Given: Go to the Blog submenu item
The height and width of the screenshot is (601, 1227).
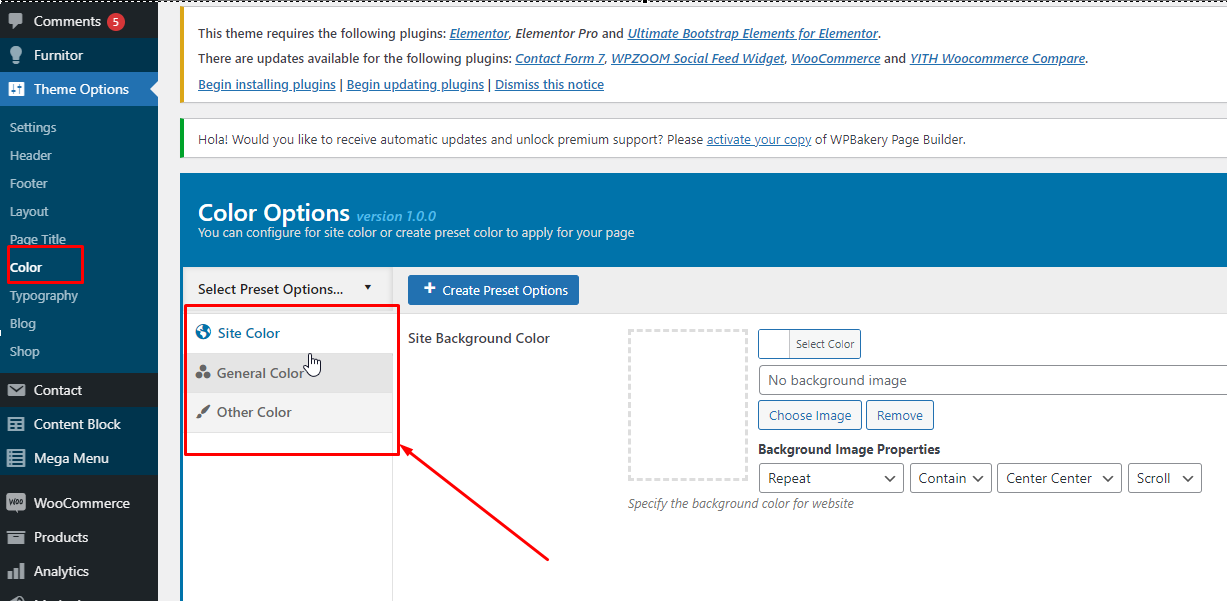Looking at the screenshot, I should pos(23,323).
